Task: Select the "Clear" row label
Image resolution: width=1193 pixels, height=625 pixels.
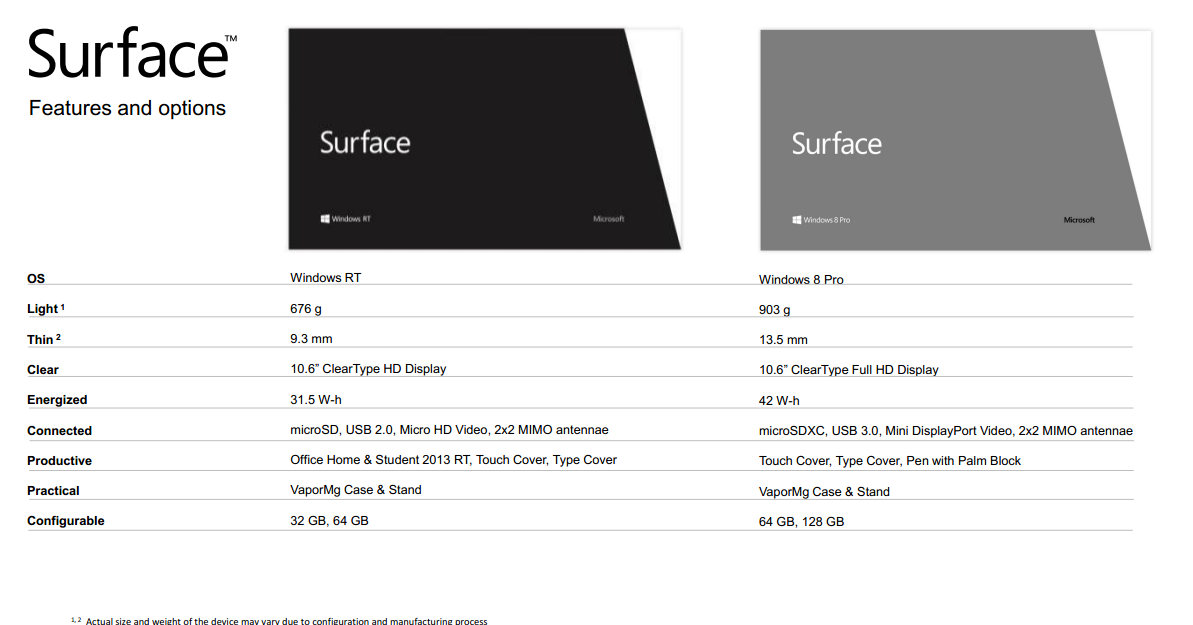Action: [x=43, y=370]
